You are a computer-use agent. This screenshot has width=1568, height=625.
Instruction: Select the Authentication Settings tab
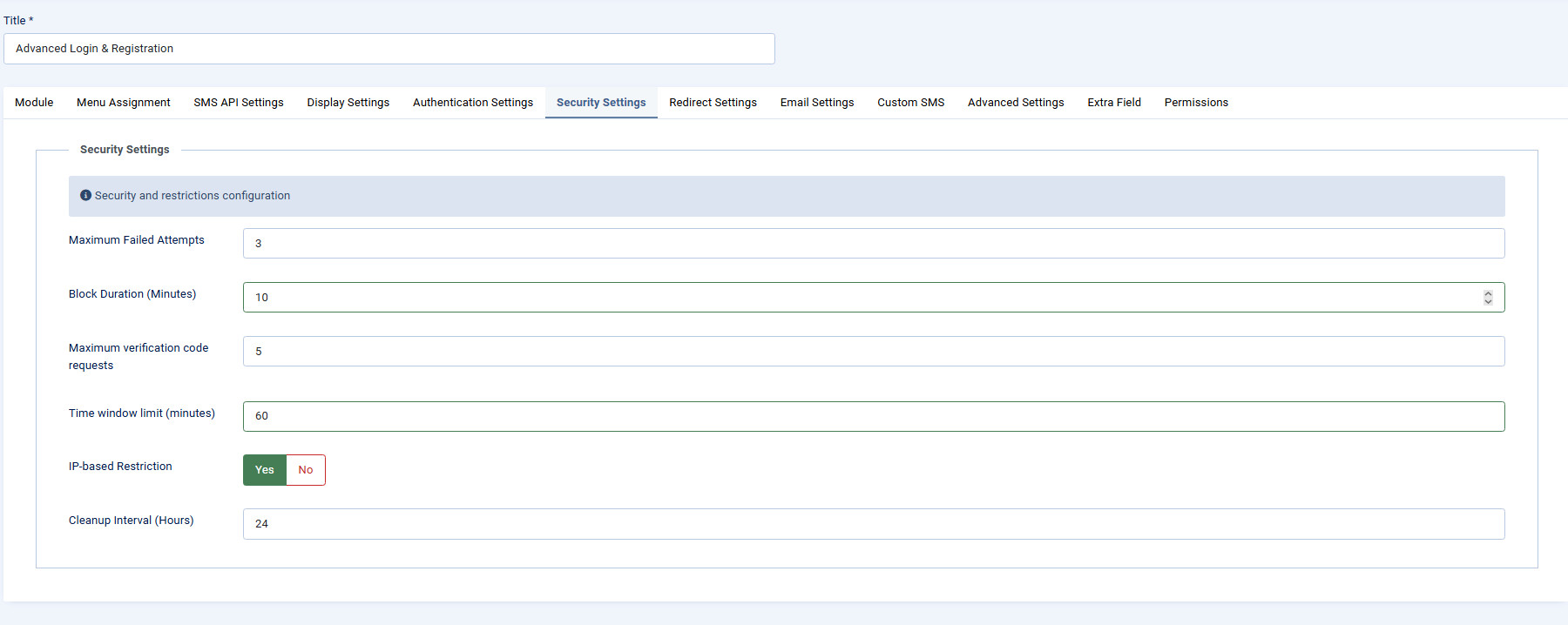(473, 103)
